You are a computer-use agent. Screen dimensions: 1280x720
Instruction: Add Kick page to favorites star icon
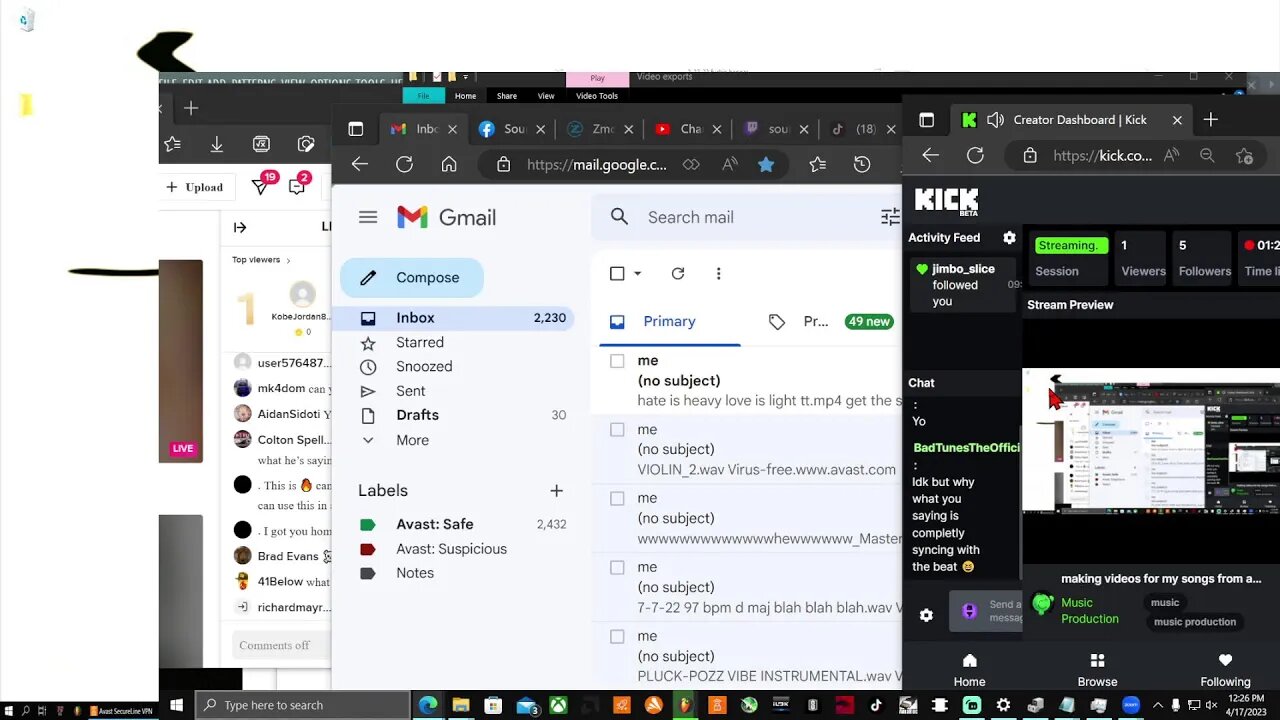coord(1245,156)
